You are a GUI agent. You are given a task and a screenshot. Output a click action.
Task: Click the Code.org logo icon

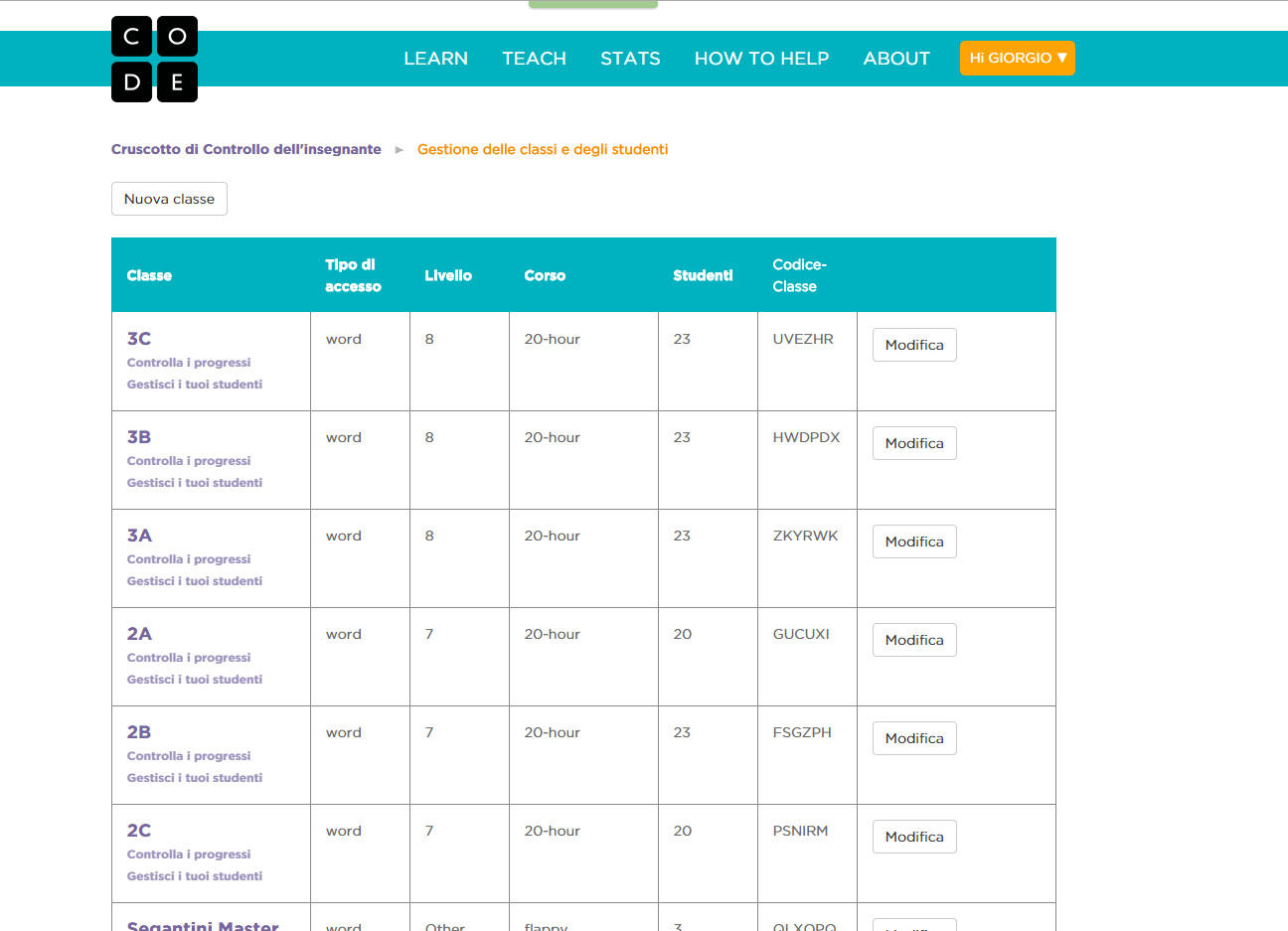pyautogui.click(x=154, y=60)
